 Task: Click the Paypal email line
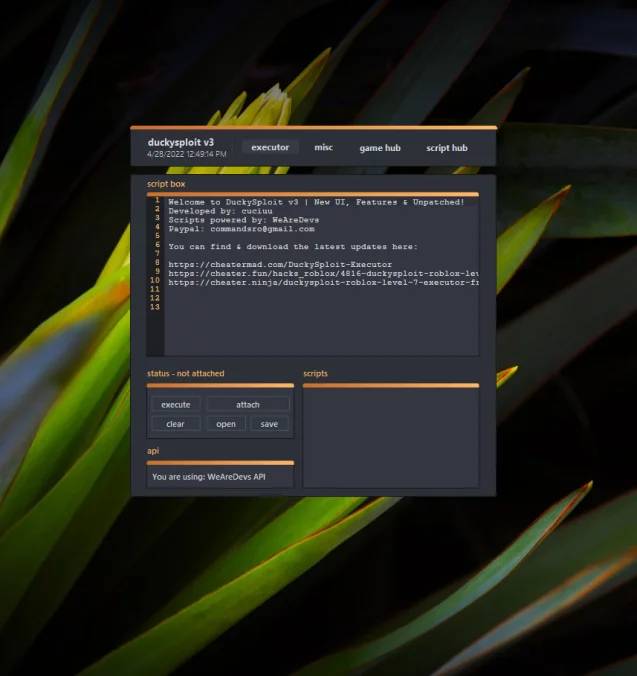click(241, 229)
